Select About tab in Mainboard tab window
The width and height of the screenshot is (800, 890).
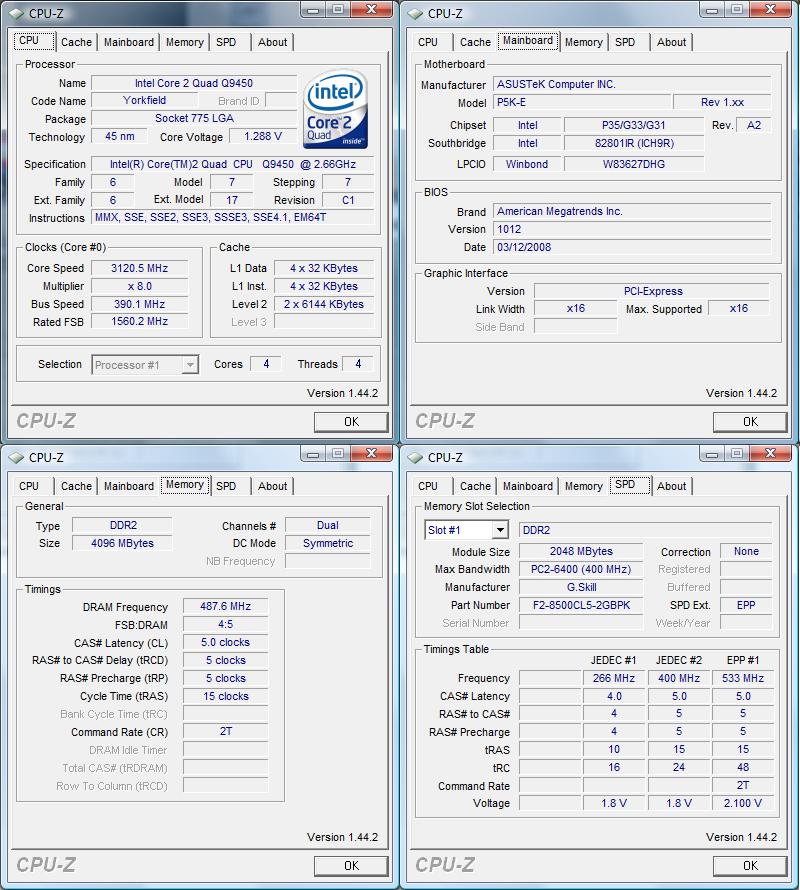(x=672, y=42)
